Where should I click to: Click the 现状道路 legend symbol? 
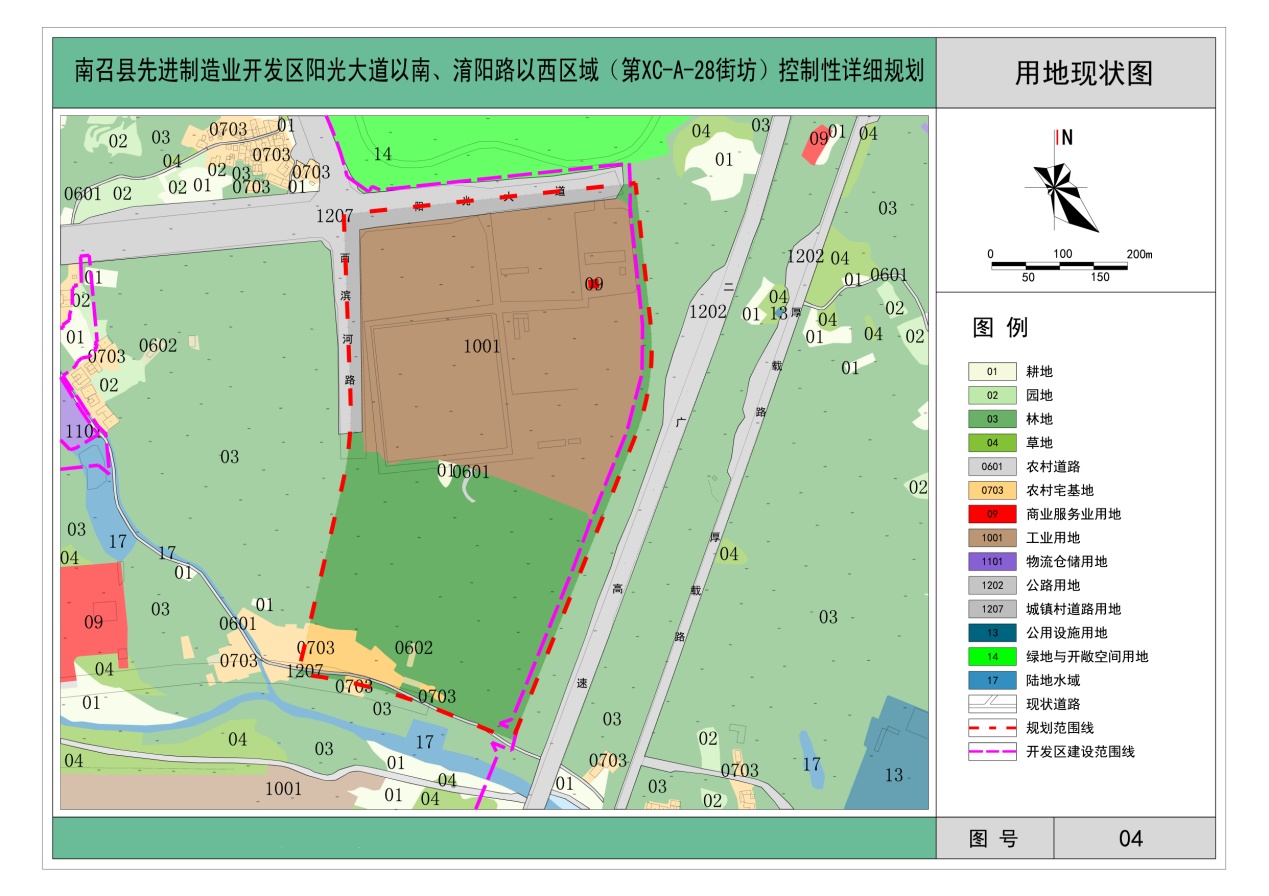(x=992, y=704)
